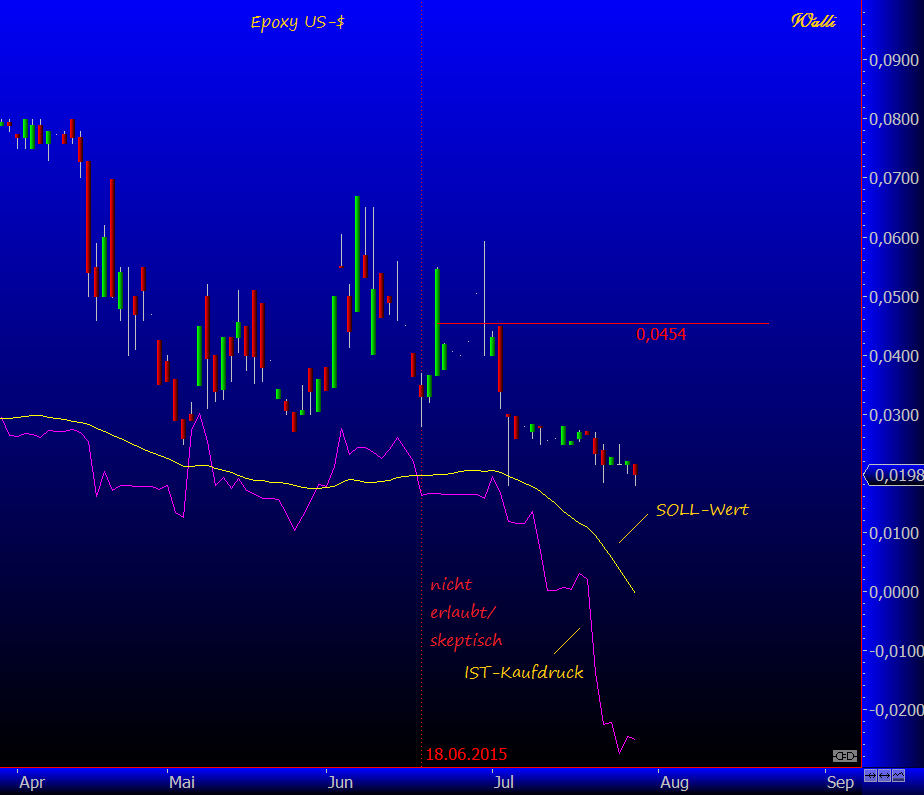This screenshot has width=924, height=795.
Task: Click the SOLL-Wert annotation label
Action: (x=702, y=510)
